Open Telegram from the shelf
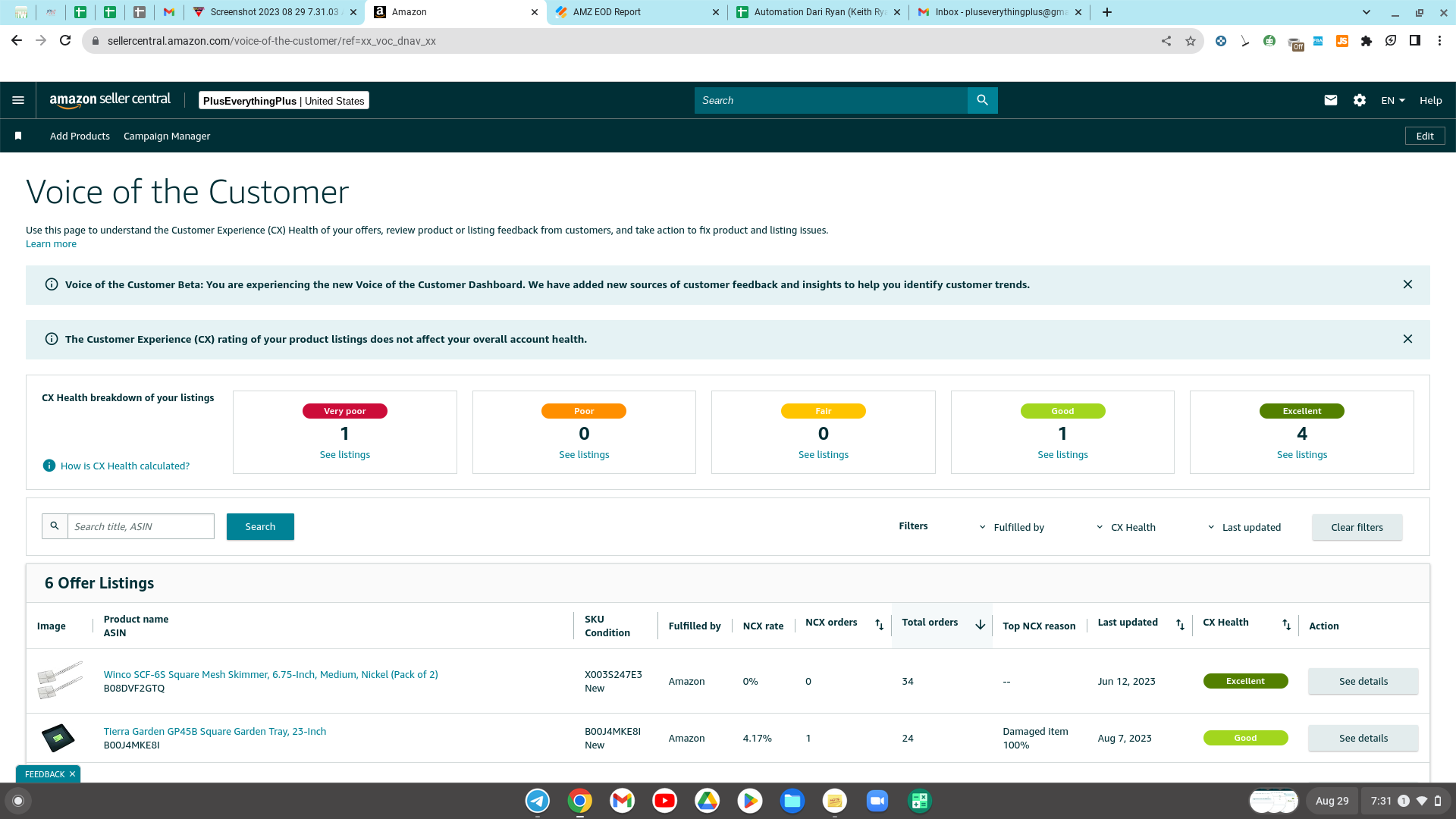 point(538,801)
